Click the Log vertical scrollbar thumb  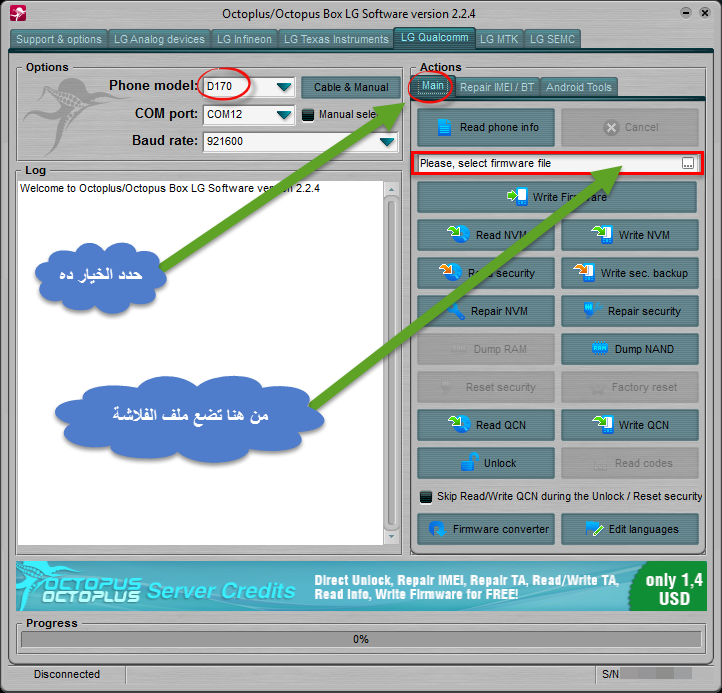(x=391, y=362)
